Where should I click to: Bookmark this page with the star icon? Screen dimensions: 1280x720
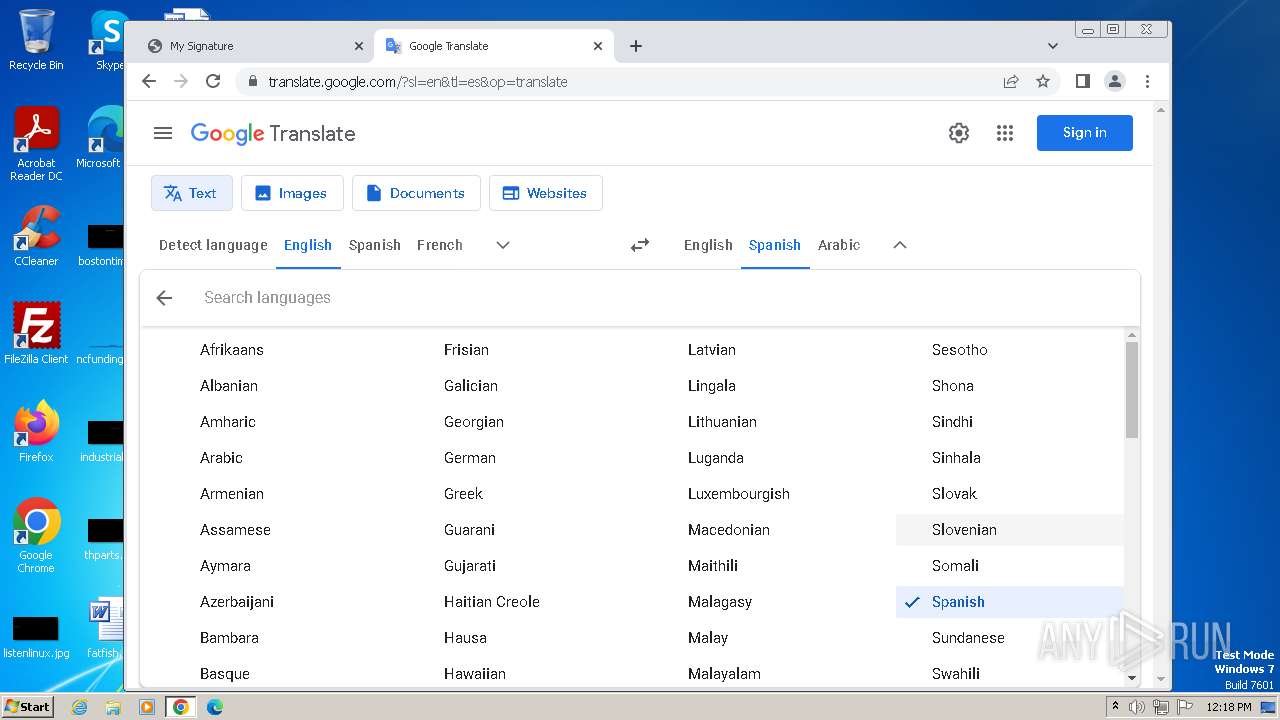(x=1043, y=82)
